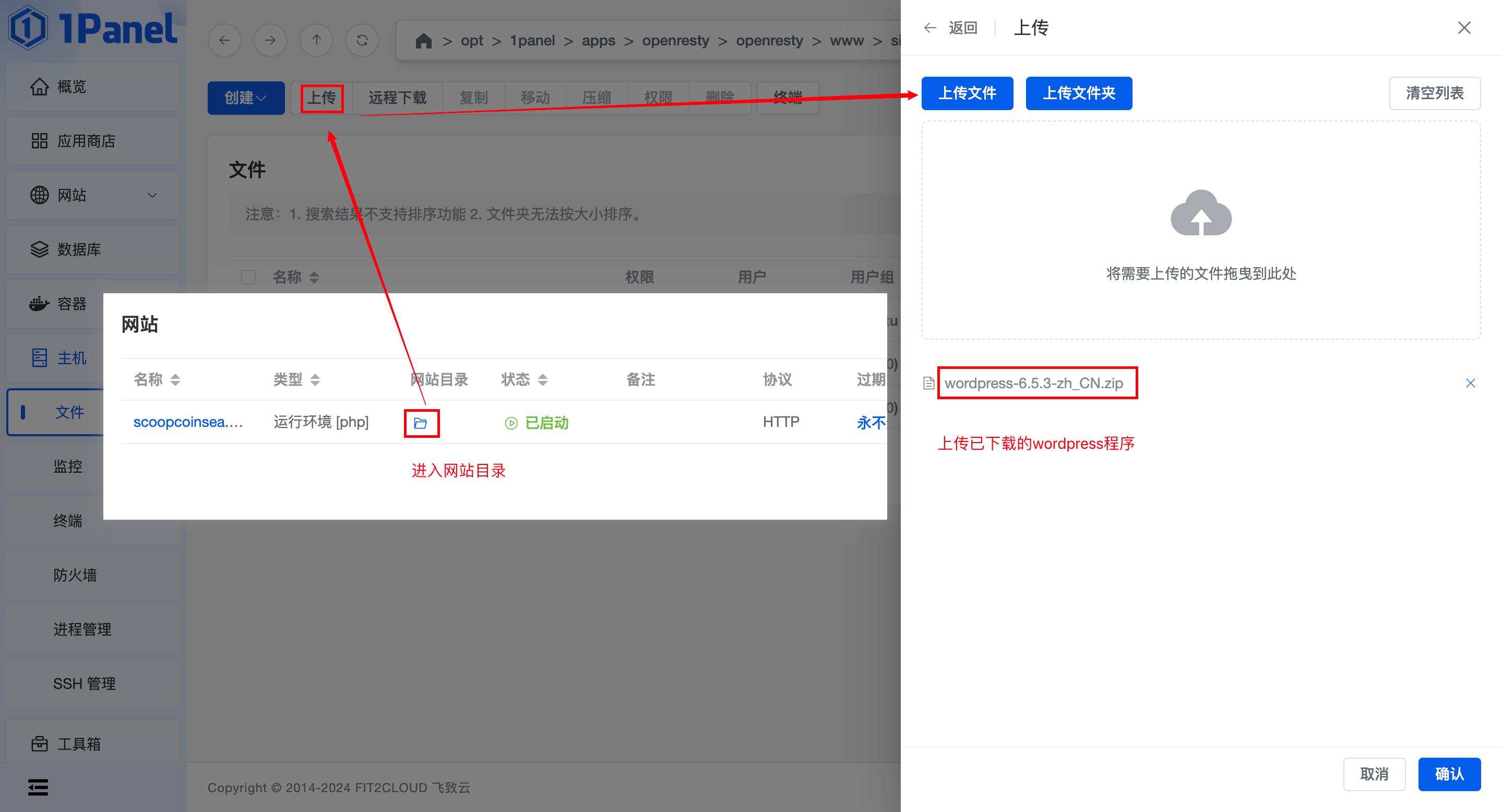This screenshot has width=1502, height=812.
Task: Click 已启动 running status
Action: (x=537, y=423)
